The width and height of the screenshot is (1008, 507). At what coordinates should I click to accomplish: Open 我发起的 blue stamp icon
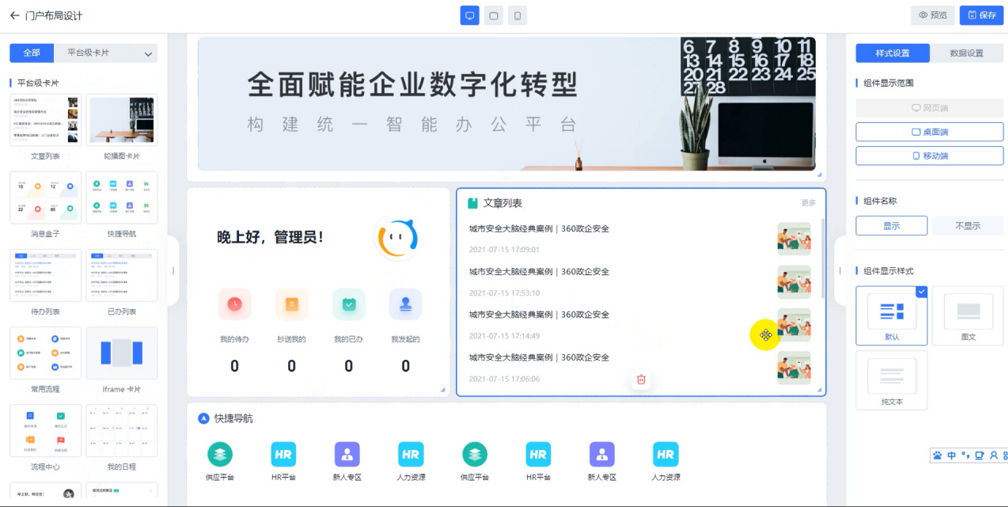(406, 305)
